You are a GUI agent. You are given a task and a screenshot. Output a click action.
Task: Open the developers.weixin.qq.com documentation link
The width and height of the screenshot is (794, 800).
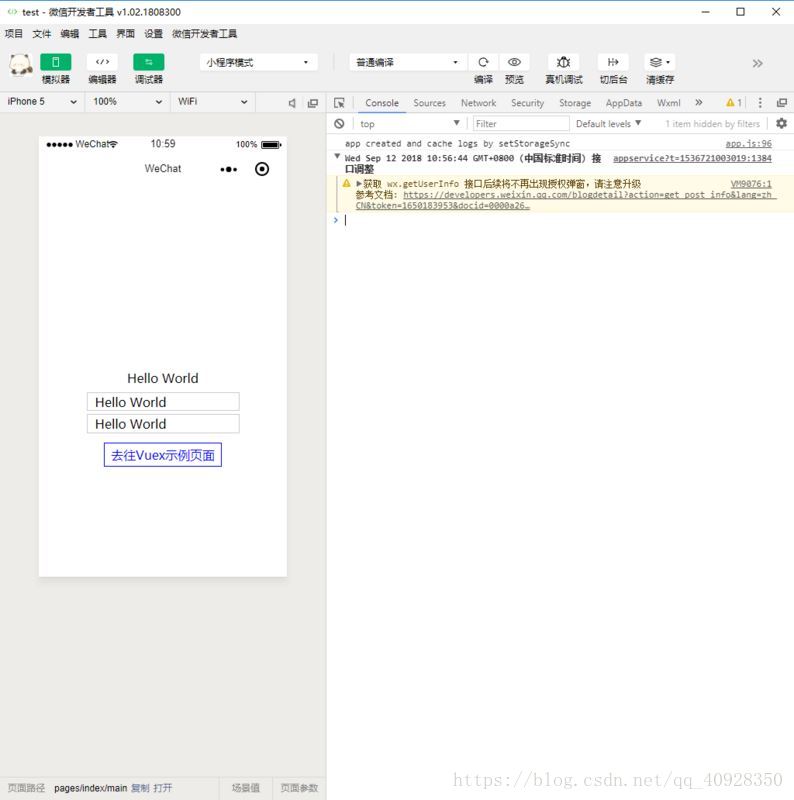[566, 200]
